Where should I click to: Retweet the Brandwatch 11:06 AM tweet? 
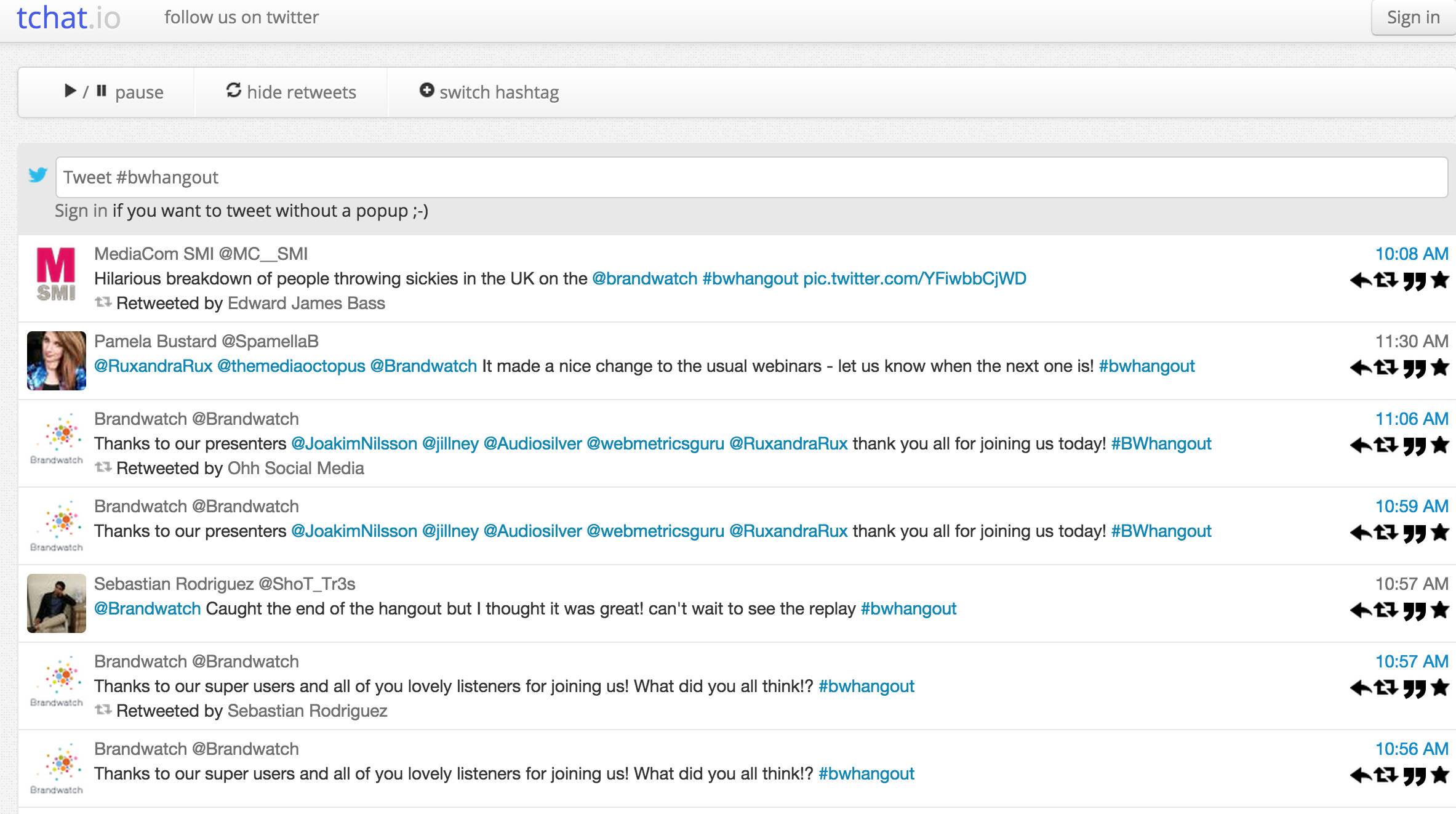coord(1386,446)
